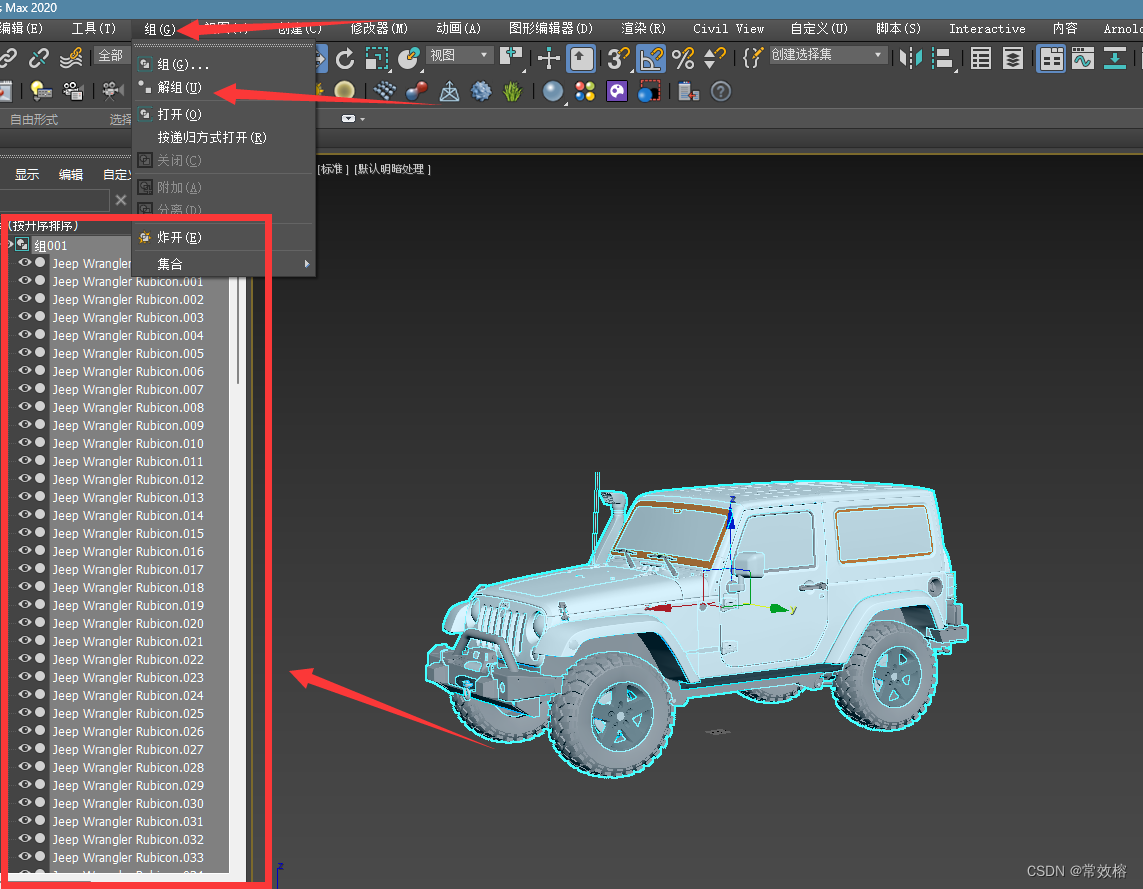The width and height of the screenshot is (1143, 889).
Task: Activate the Select and Manipulate tool
Action: 548,58
